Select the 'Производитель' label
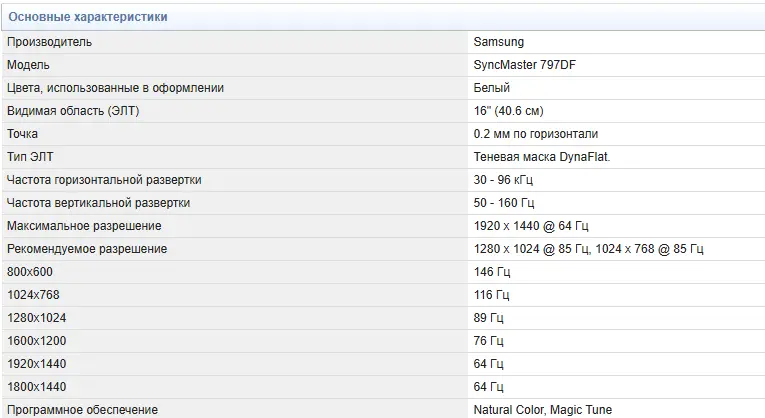765x418 pixels. click(x=49, y=42)
